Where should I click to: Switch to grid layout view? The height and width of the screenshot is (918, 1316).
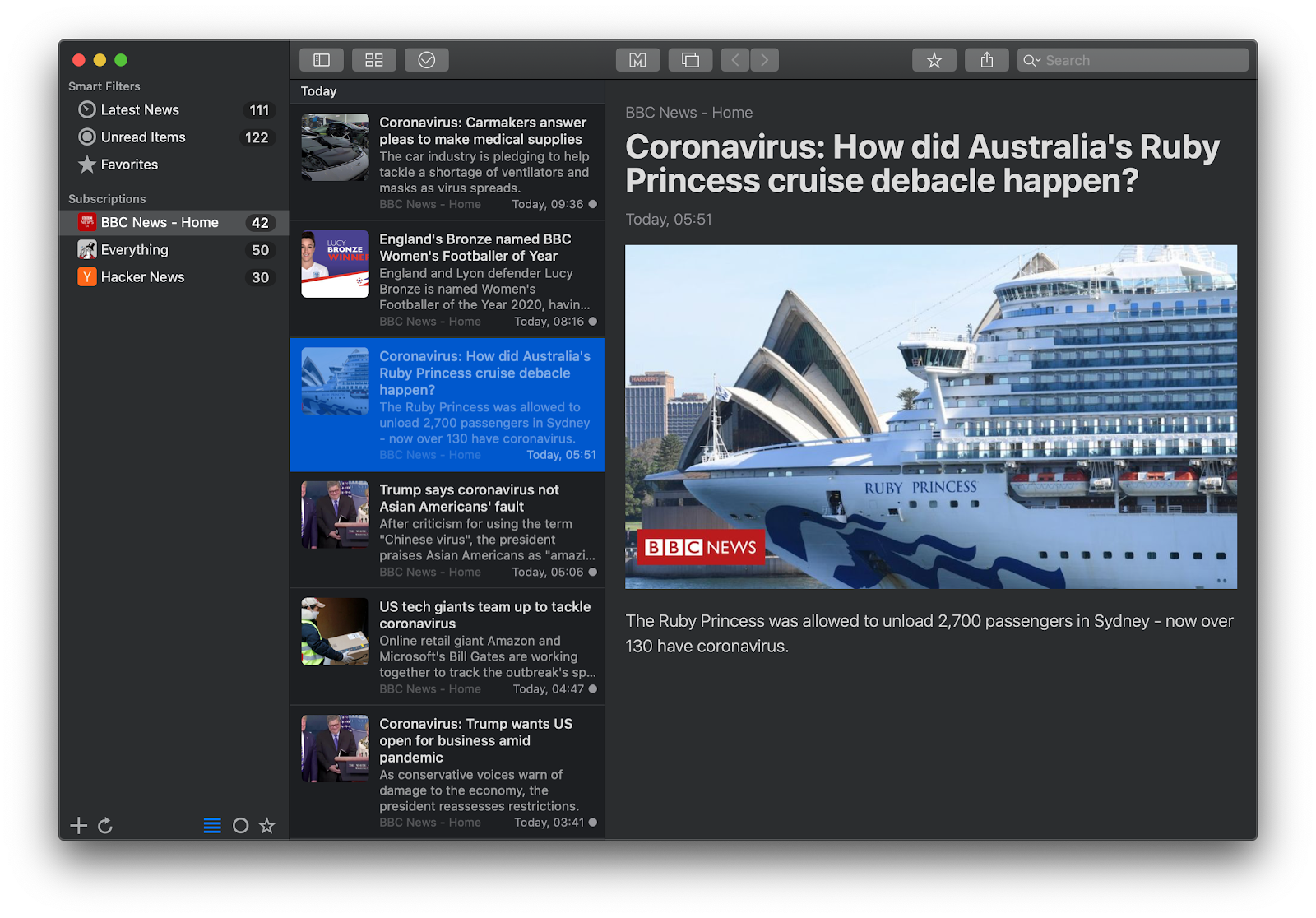click(374, 60)
